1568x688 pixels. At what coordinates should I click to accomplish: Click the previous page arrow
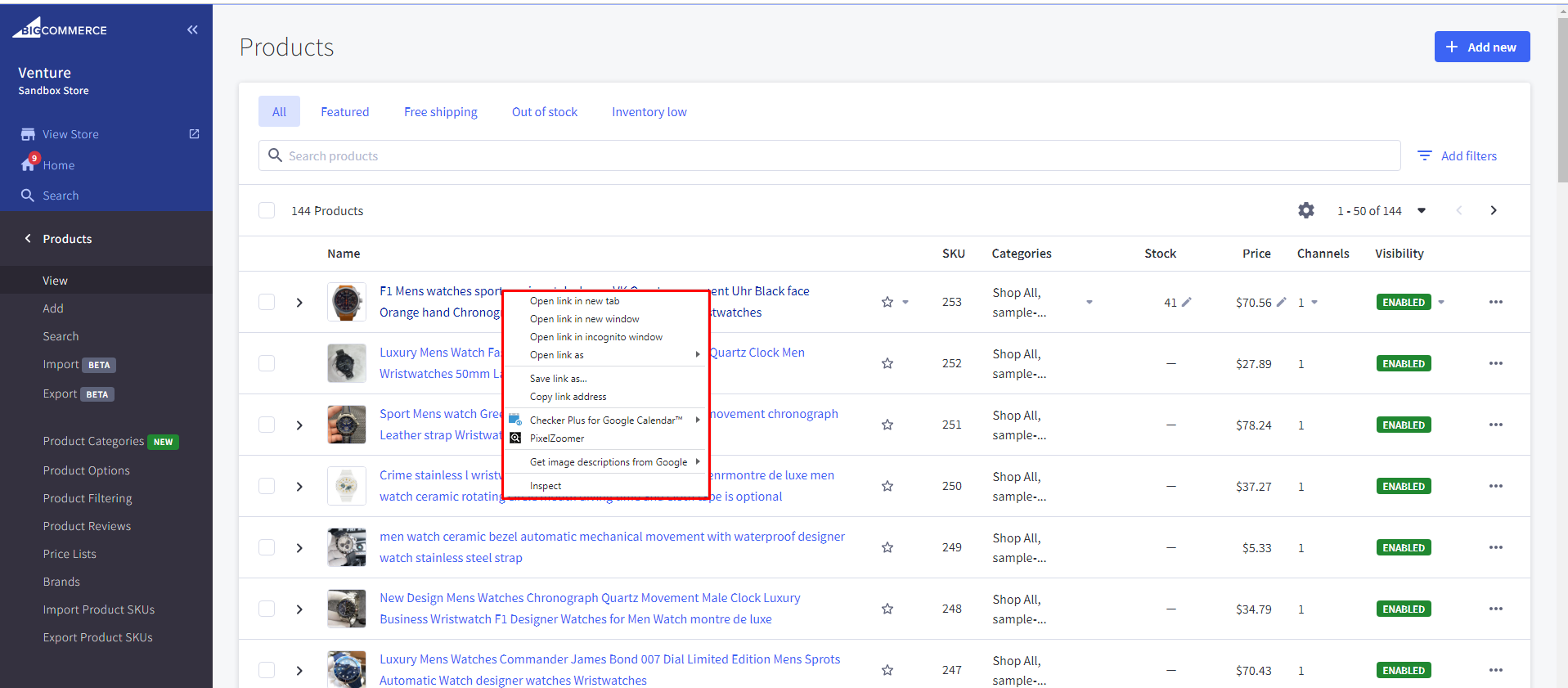(x=1459, y=210)
